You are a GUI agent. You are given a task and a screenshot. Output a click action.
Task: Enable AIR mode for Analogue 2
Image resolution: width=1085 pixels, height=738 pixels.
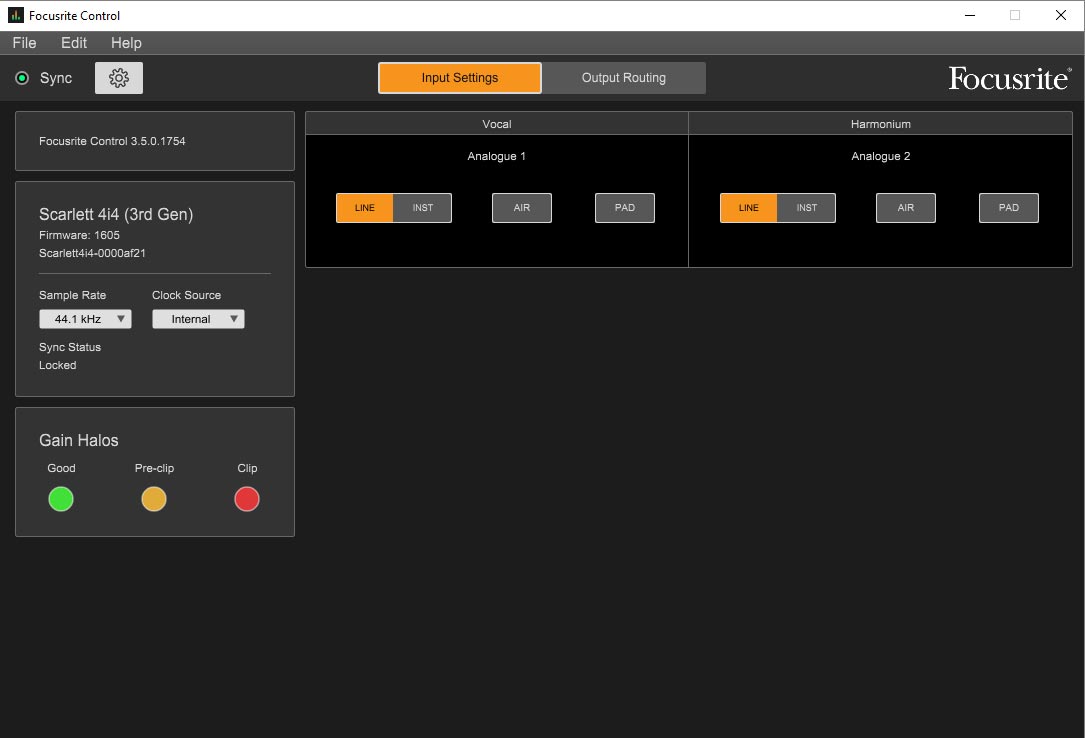(906, 207)
